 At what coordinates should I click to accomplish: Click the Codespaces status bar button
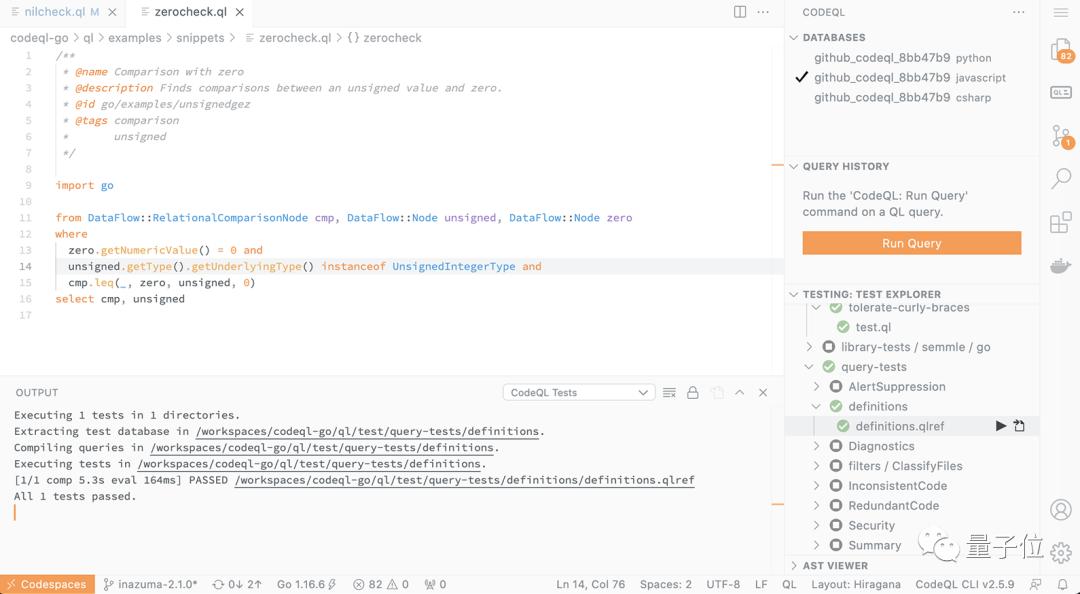click(47, 584)
